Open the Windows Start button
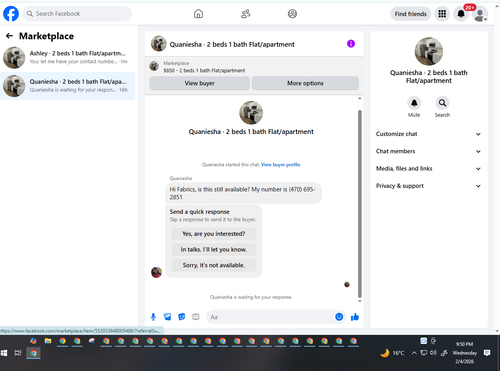The image size is (500, 371). point(4,353)
